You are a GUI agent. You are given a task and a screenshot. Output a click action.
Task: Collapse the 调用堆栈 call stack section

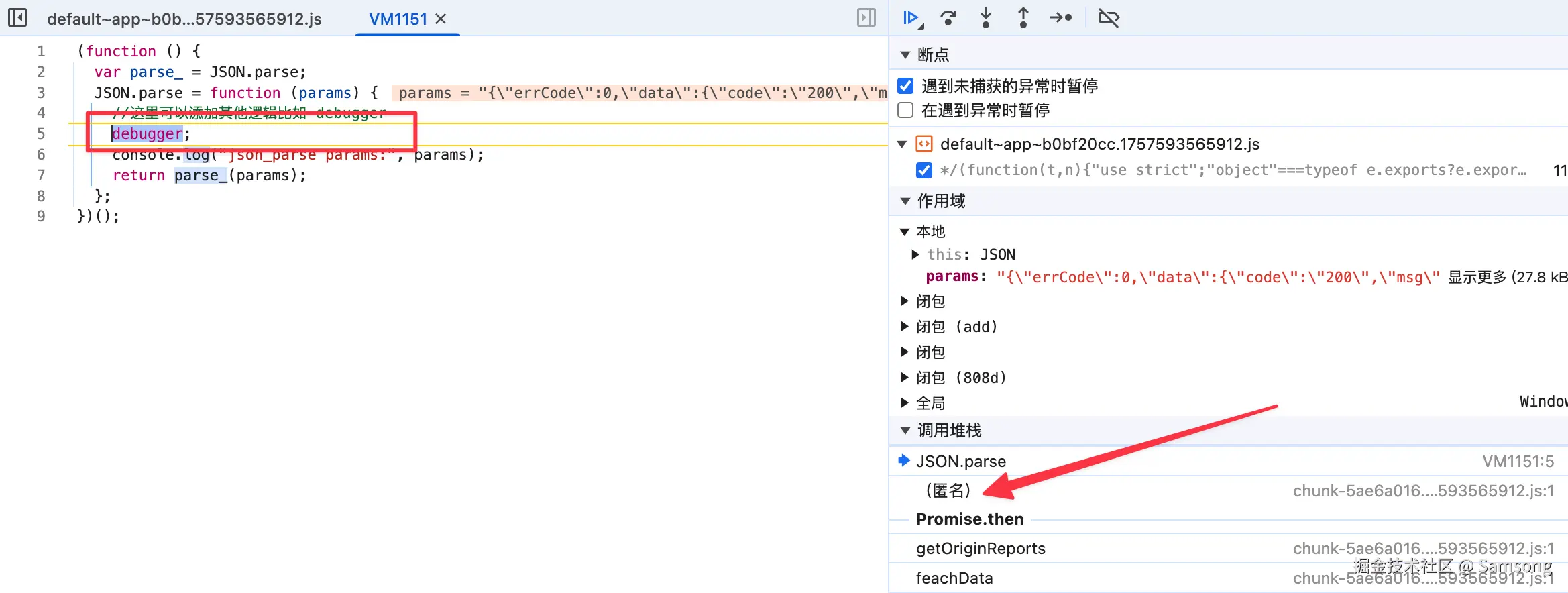[905, 431]
